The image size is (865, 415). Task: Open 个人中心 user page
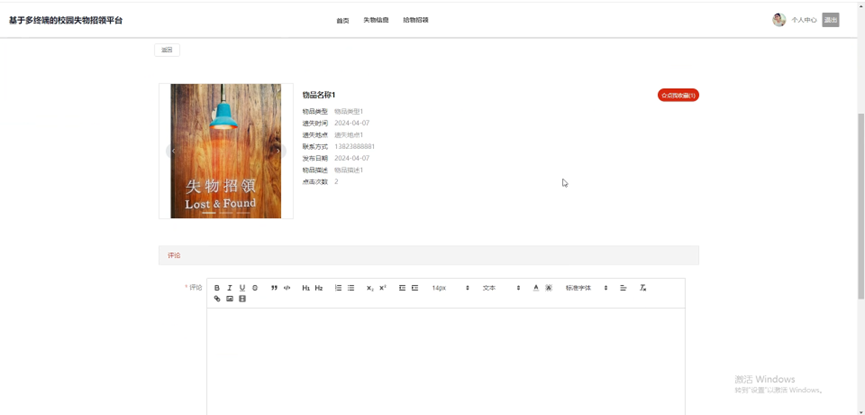coord(804,20)
